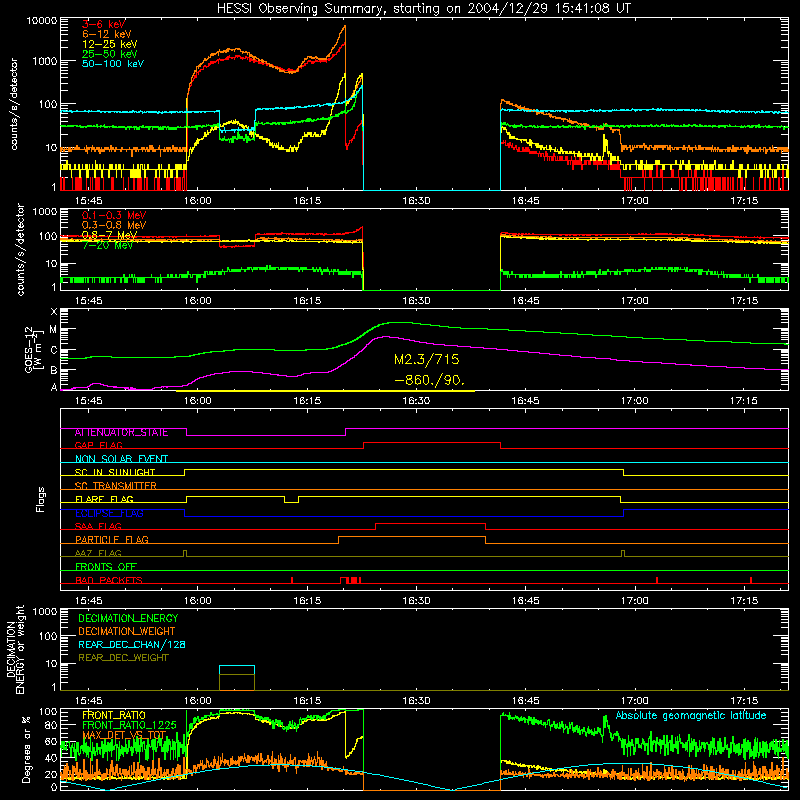Select the SC_IN_SUNLIGHT flag label
The width and height of the screenshot is (800, 800).
(x=115, y=472)
